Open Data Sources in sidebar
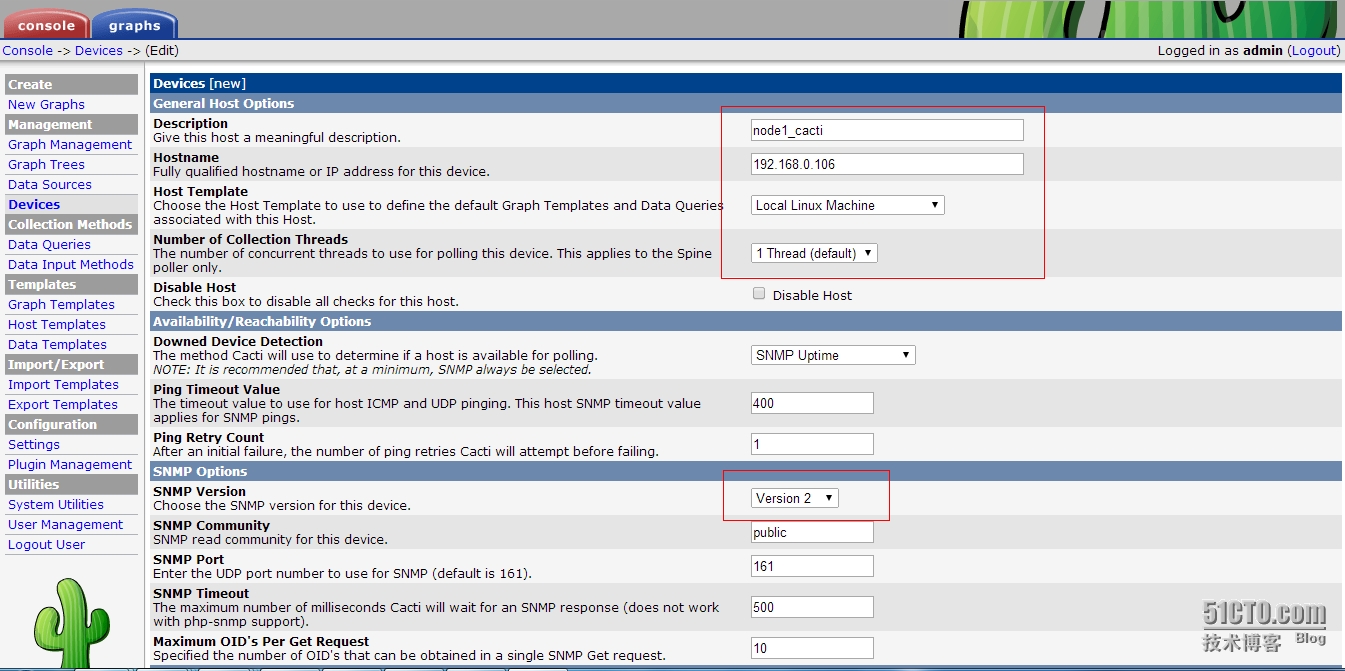The height and width of the screenshot is (671, 1345). [x=50, y=184]
